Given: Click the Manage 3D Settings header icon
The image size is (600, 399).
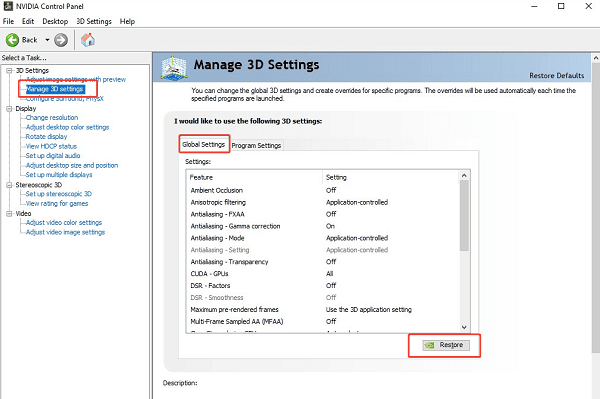Looking at the screenshot, I should coord(174,68).
